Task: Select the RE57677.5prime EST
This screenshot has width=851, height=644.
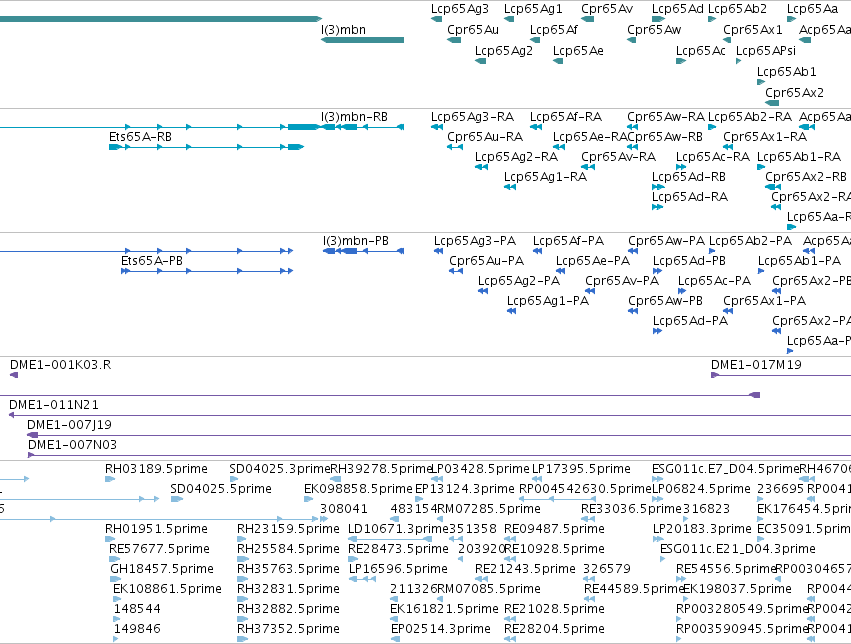Action: coord(159,550)
